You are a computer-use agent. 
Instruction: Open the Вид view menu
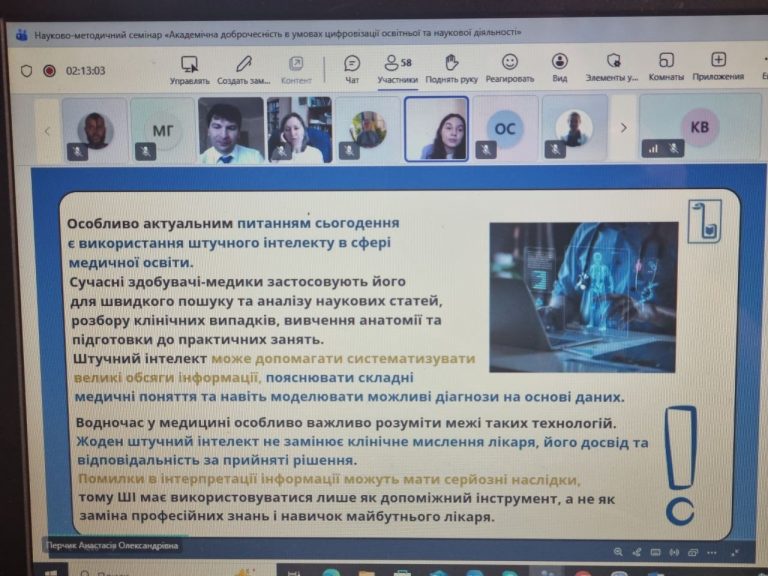(559, 68)
